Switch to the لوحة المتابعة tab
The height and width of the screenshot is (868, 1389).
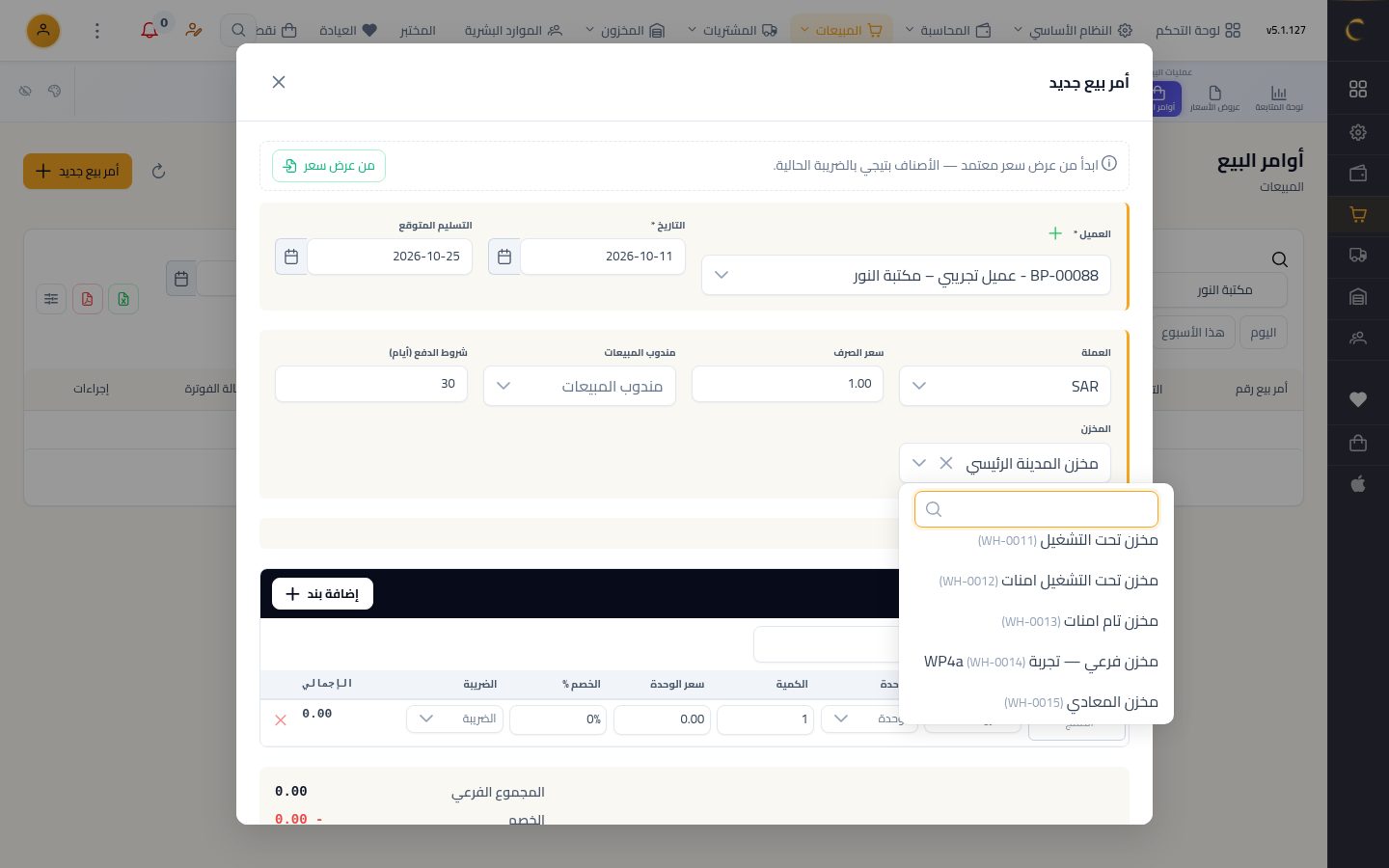click(1279, 98)
